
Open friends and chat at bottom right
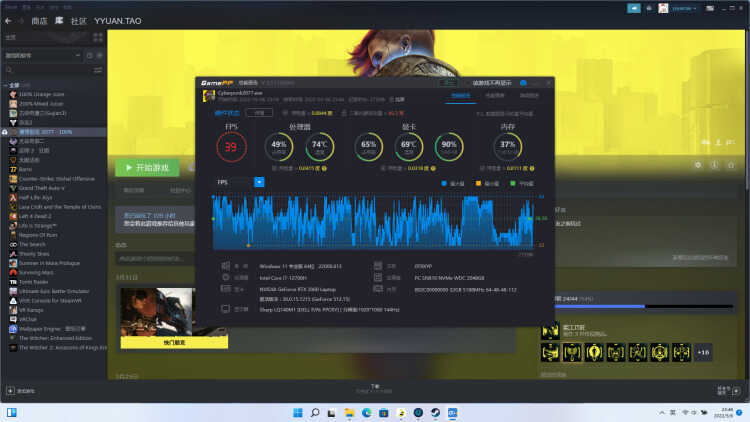coord(728,390)
